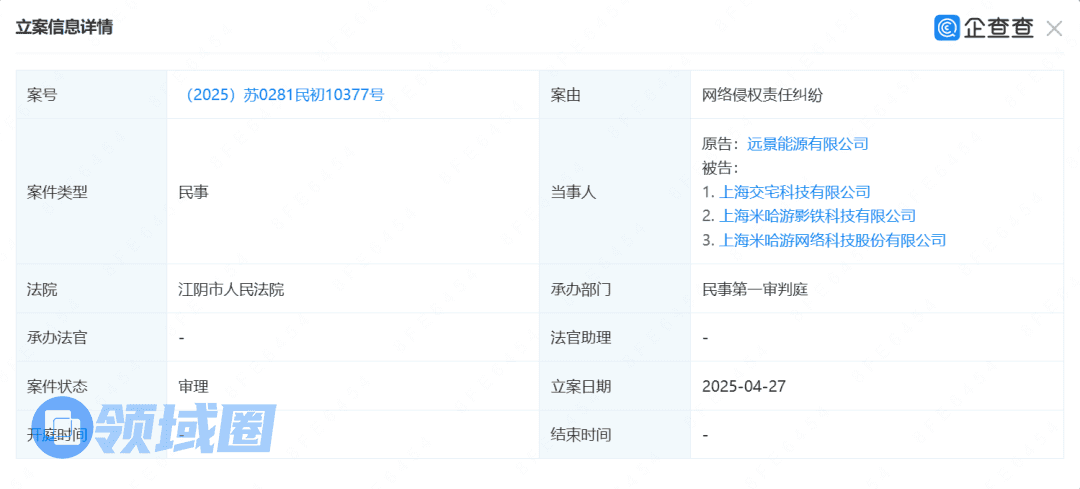Click the 当事人 row label
The width and height of the screenshot is (1080, 489).
click(x=573, y=192)
